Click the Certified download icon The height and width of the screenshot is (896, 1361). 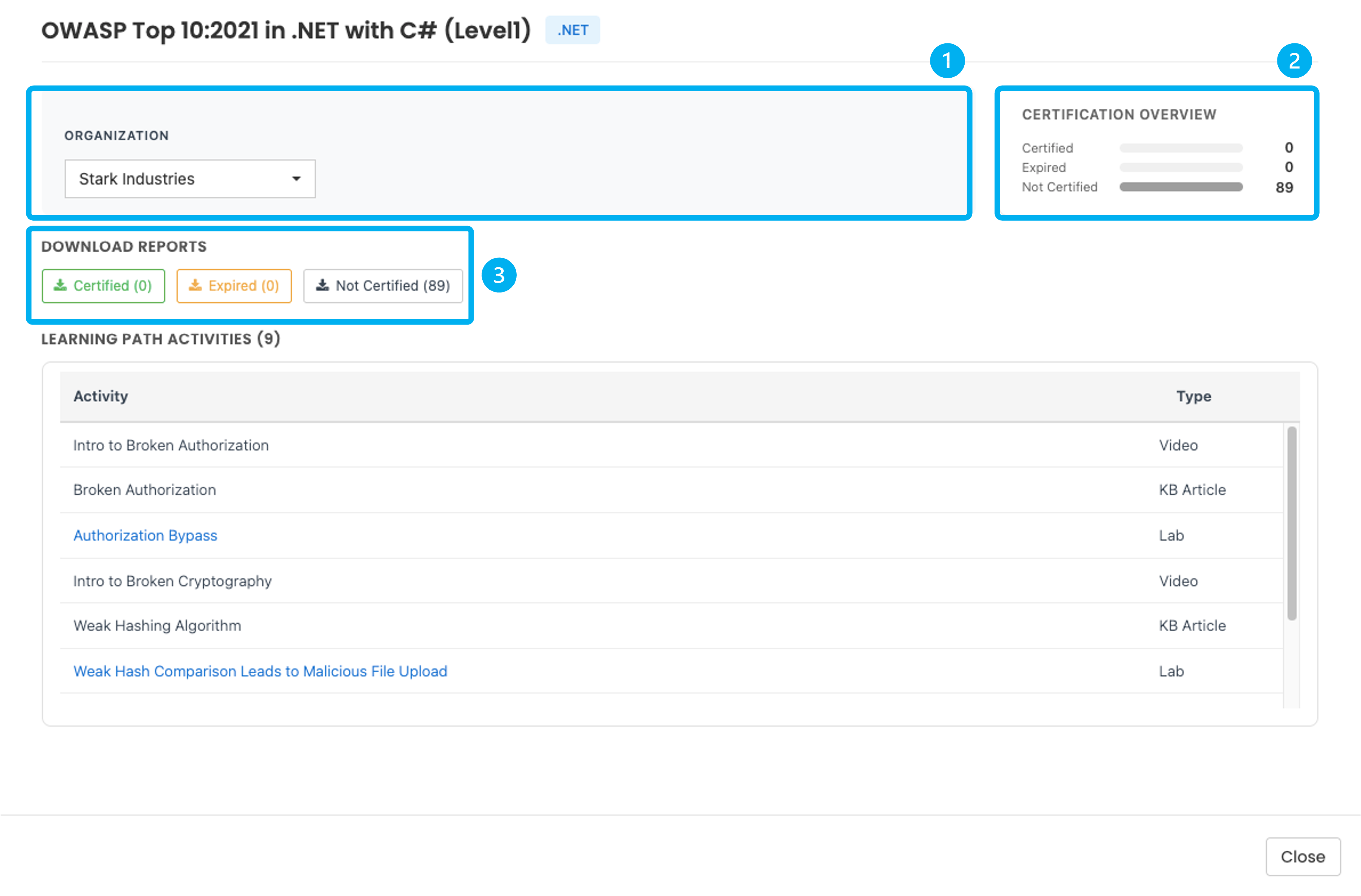point(60,285)
